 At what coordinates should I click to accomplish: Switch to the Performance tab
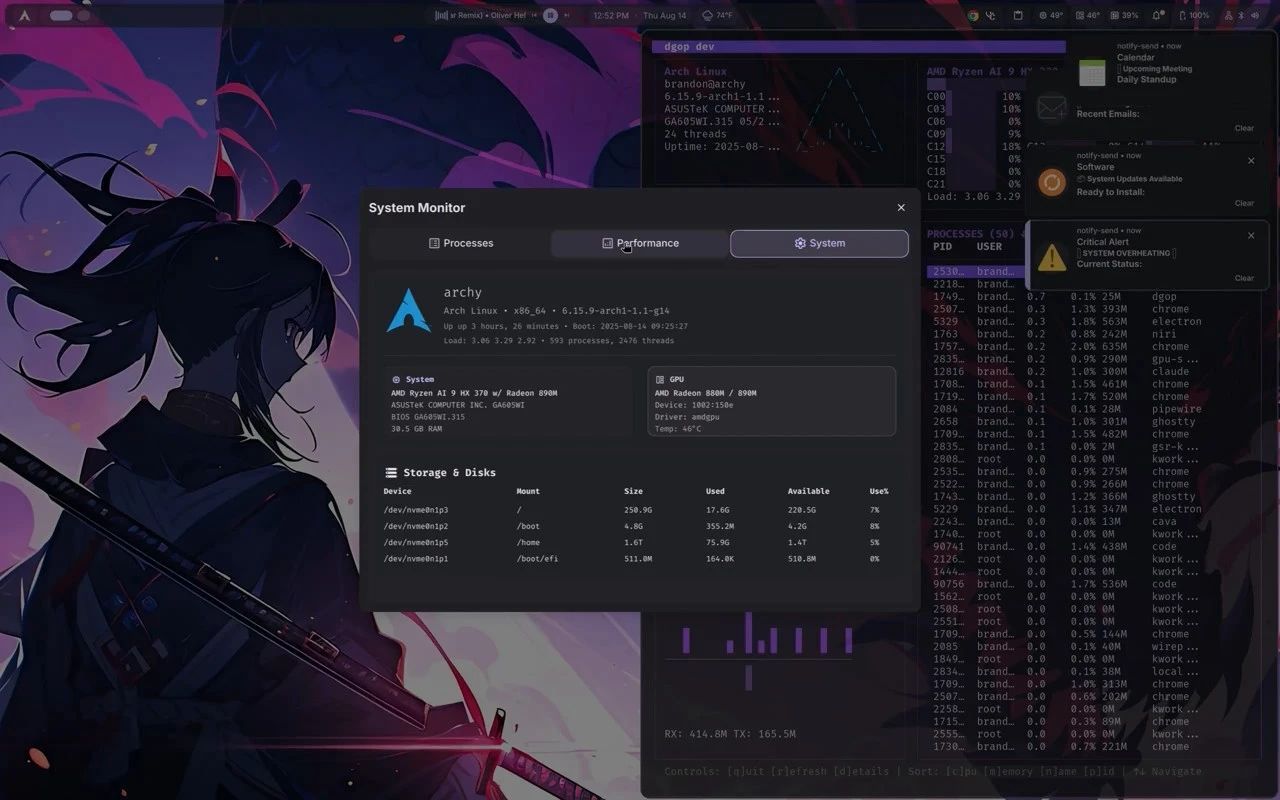pos(639,243)
